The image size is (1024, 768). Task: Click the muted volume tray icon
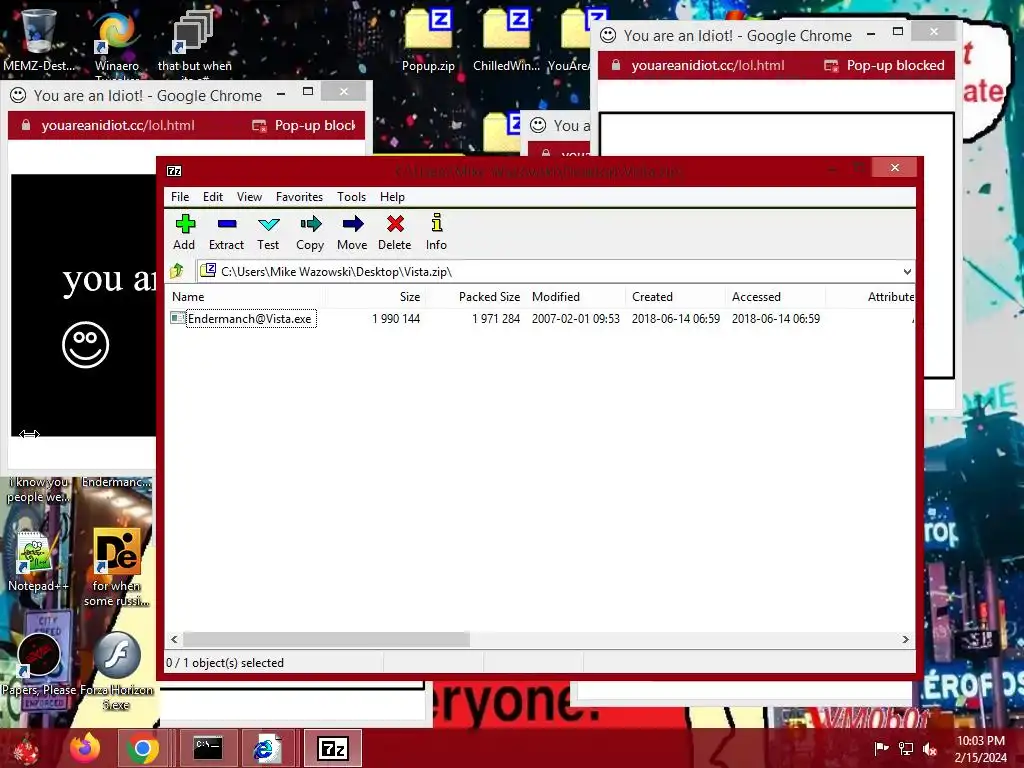(x=930, y=748)
